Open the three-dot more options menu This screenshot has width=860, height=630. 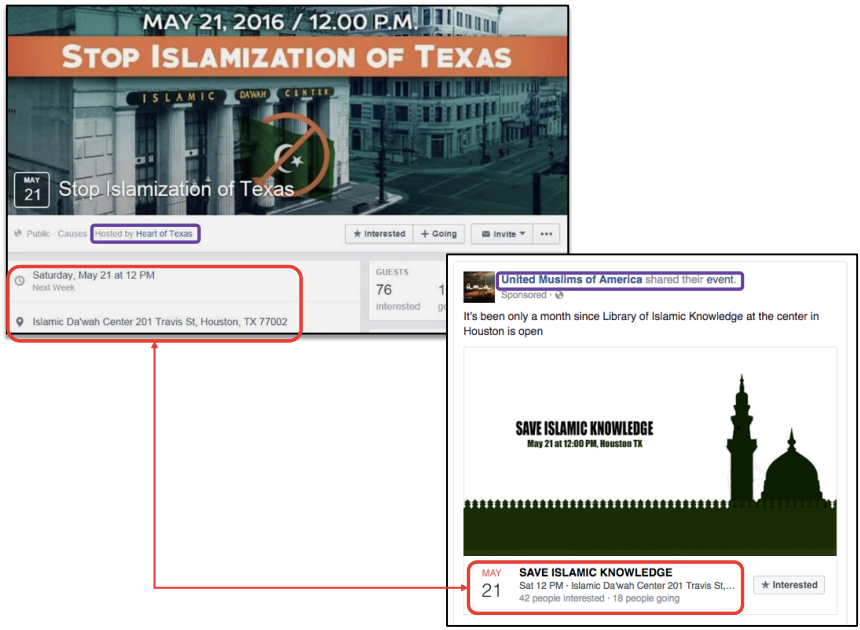tap(546, 234)
